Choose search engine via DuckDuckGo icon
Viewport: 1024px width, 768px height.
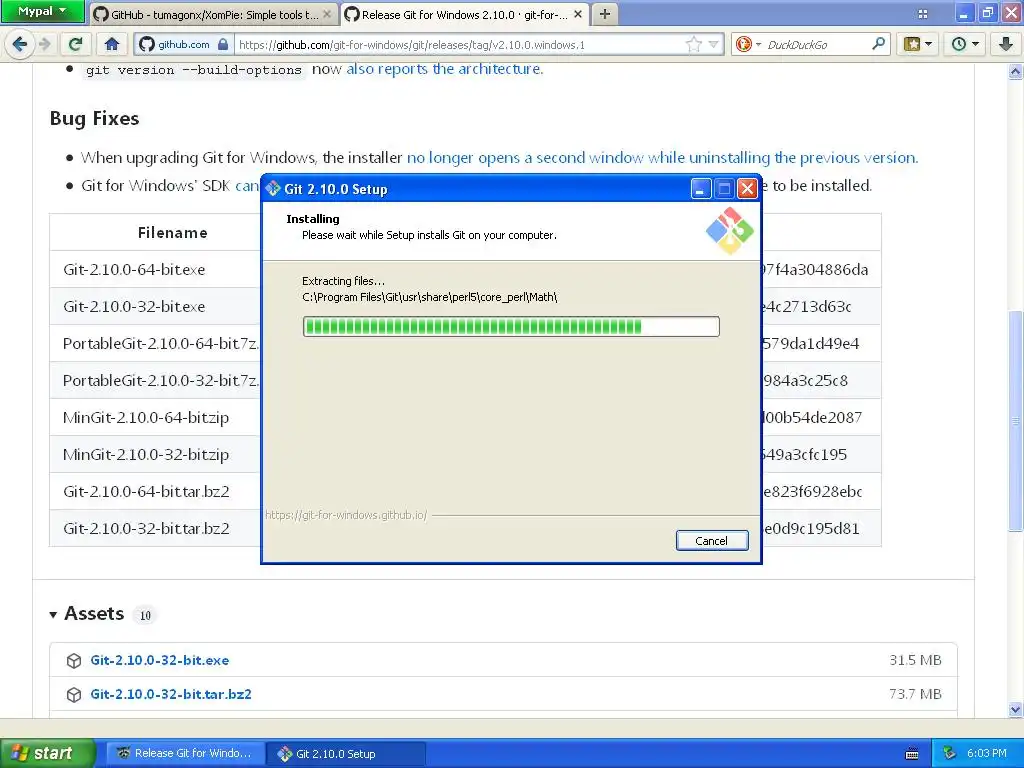pos(748,44)
